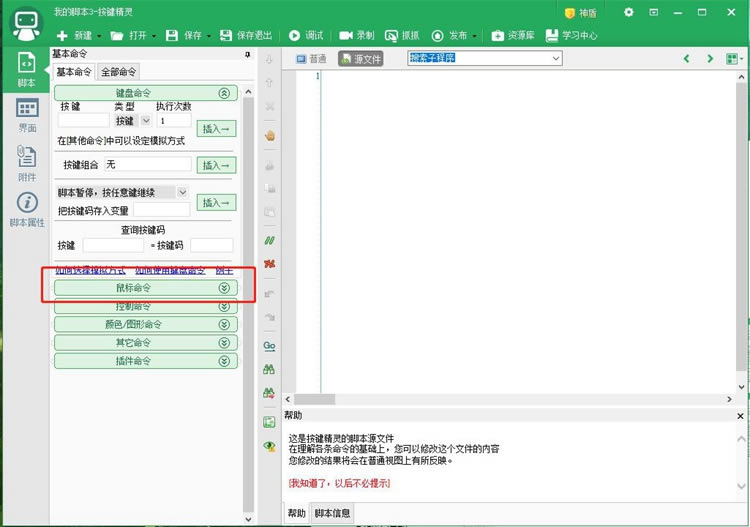Viewport: 750px width, 527px height.
Task: Click the Go (goto line) icon
Action: click(x=269, y=344)
